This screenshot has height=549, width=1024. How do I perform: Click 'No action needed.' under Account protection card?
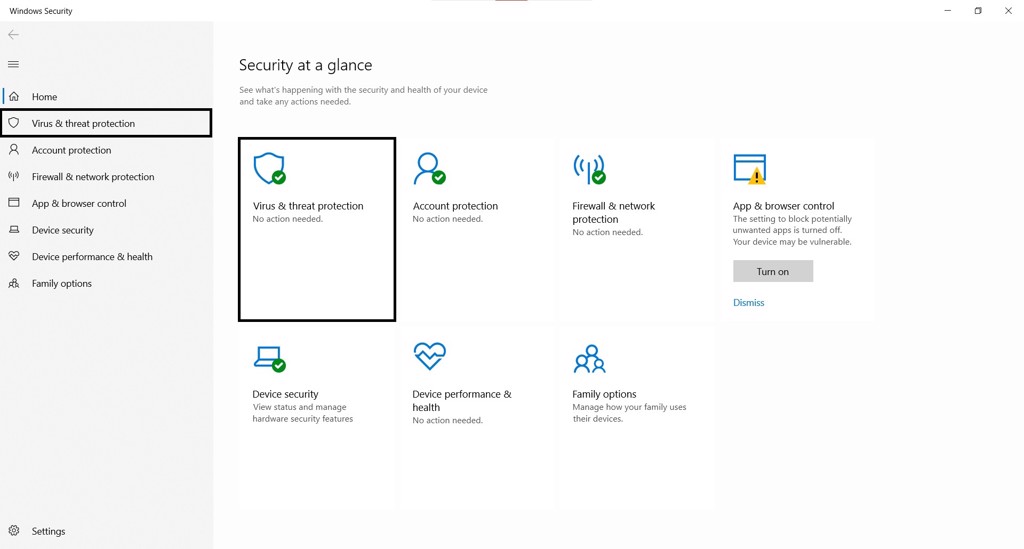[x=447, y=219]
